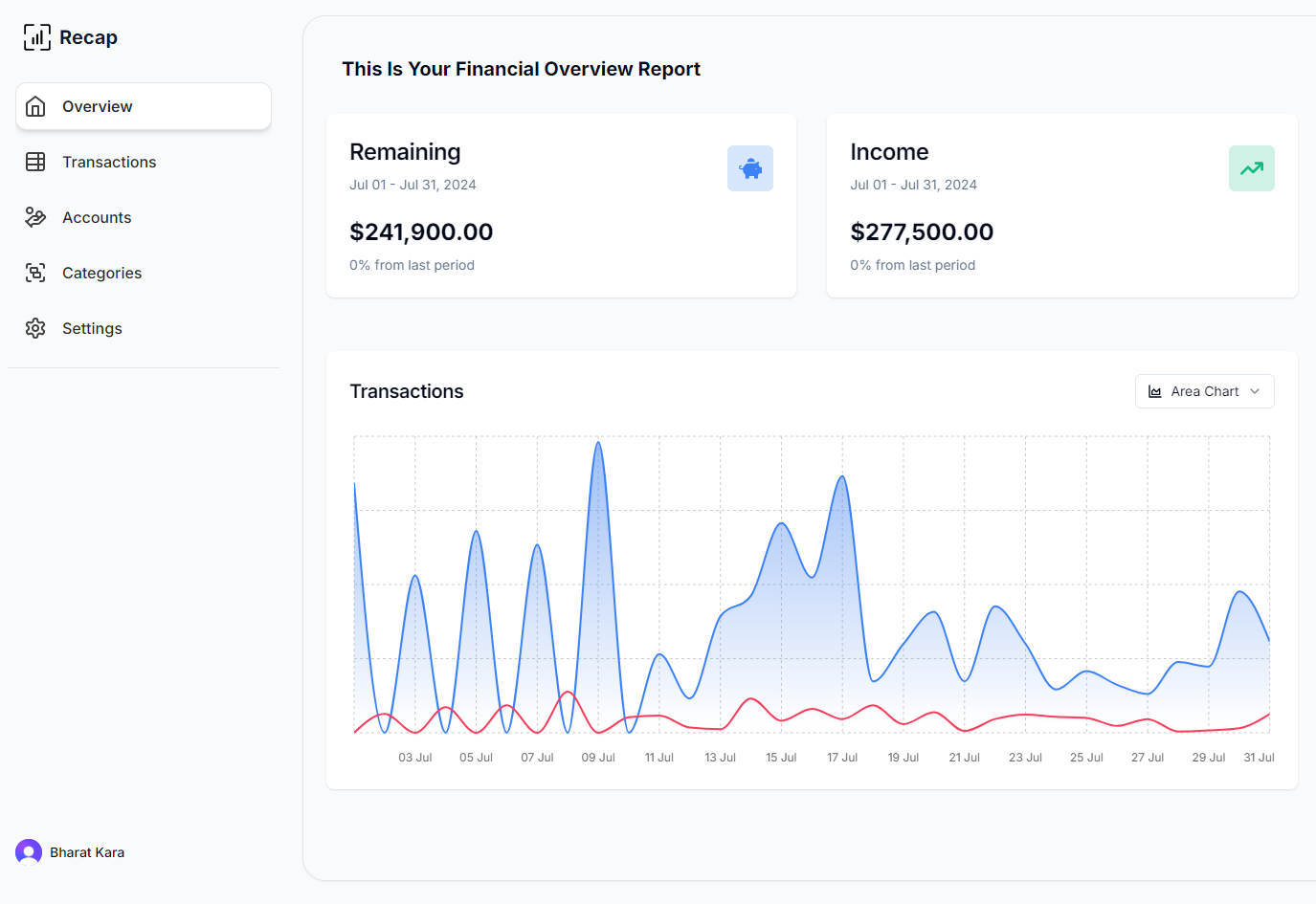Click the 11 Jul axis label
The height and width of the screenshot is (904, 1316).
pyautogui.click(x=659, y=758)
